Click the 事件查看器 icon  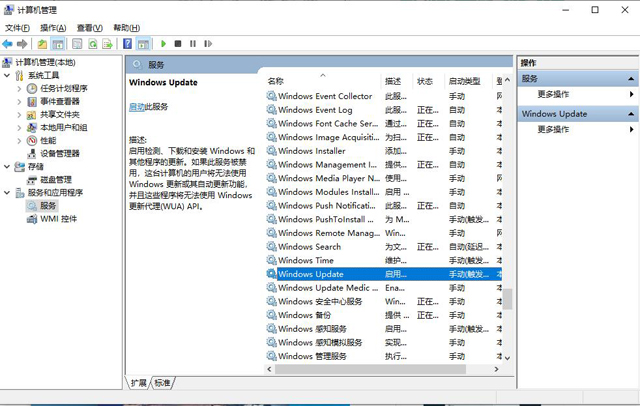(32, 102)
